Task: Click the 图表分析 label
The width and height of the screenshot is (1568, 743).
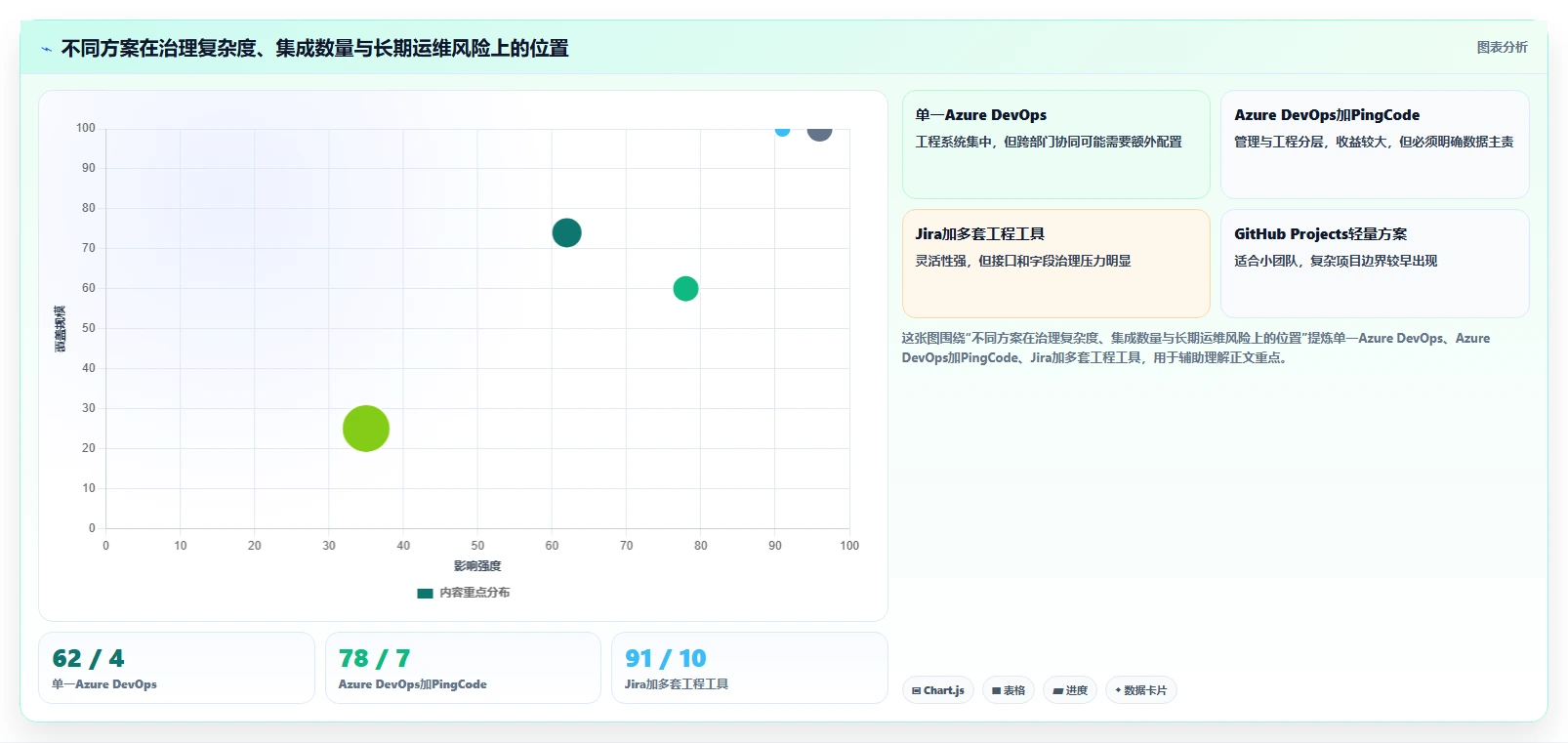Action: pos(1502,47)
